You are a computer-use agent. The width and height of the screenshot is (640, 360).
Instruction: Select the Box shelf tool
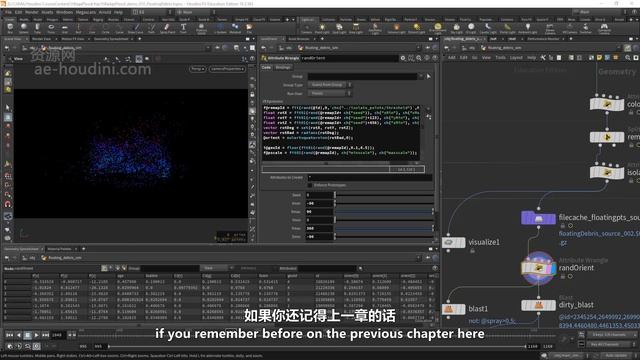pyautogui.click(x=10, y=28)
